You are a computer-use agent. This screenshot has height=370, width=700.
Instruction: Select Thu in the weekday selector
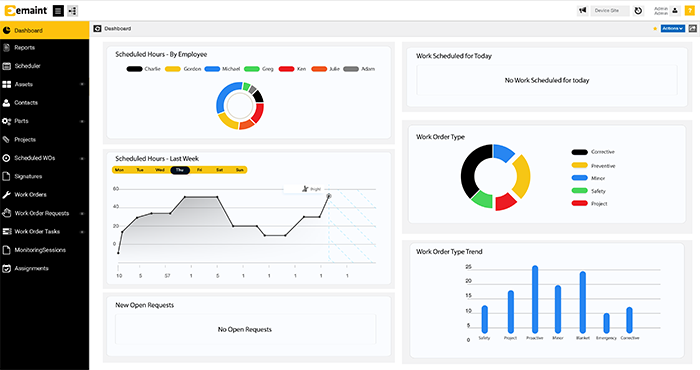coord(180,170)
